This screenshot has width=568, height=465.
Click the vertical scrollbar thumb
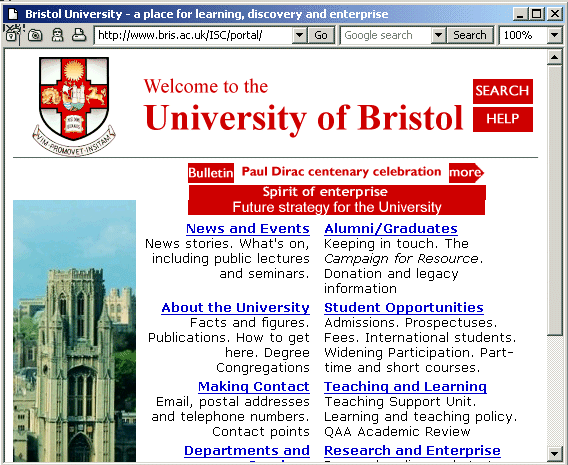(x=555, y=200)
